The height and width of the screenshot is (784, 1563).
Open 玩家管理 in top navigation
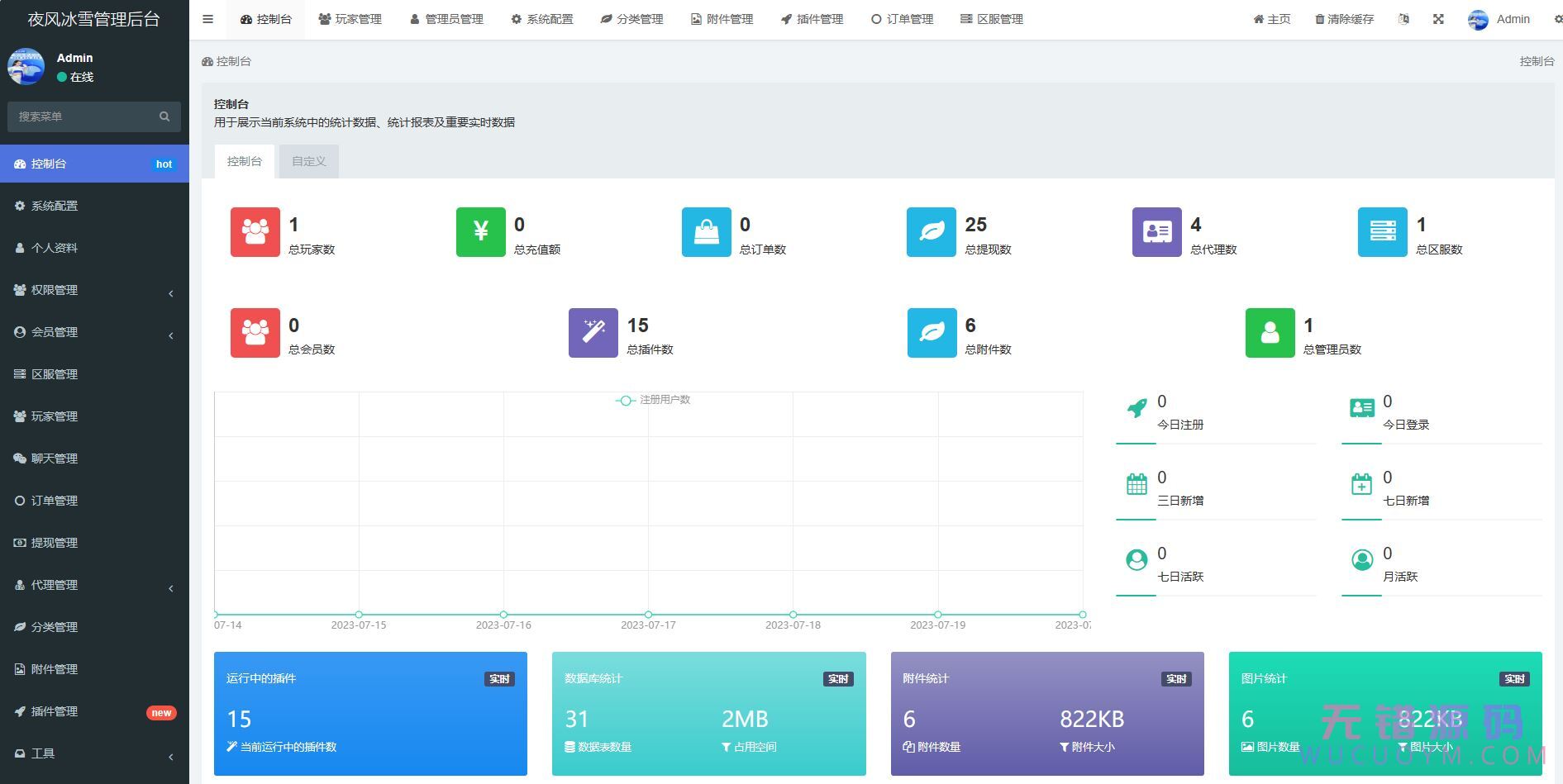pyautogui.click(x=350, y=19)
